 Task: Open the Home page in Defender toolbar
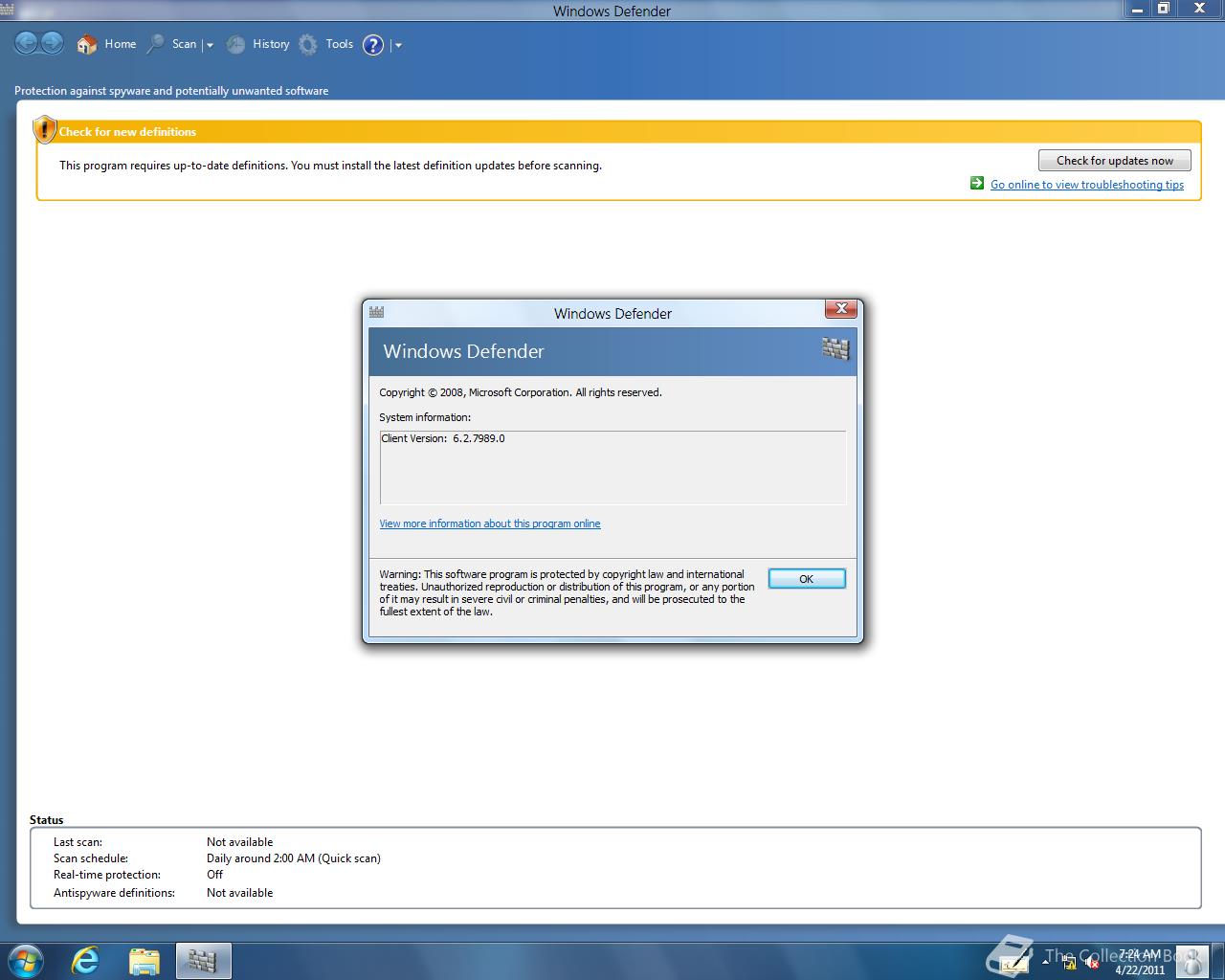(106, 44)
